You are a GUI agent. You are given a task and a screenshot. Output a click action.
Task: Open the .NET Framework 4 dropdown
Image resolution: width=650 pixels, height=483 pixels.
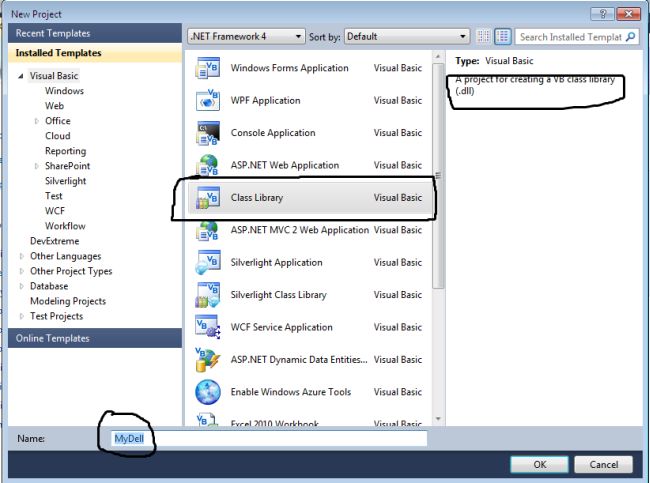pyautogui.click(x=246, y=36)
